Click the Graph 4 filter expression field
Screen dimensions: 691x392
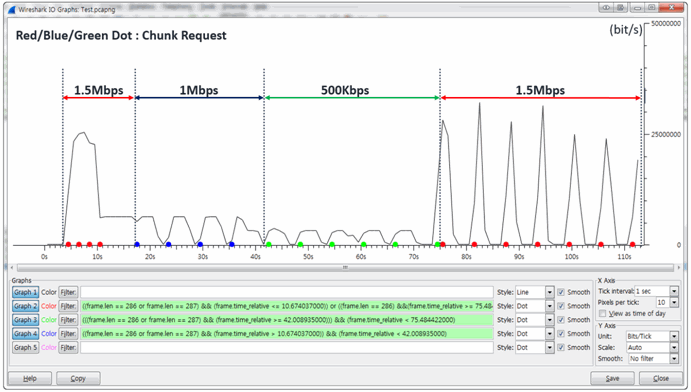287,333
